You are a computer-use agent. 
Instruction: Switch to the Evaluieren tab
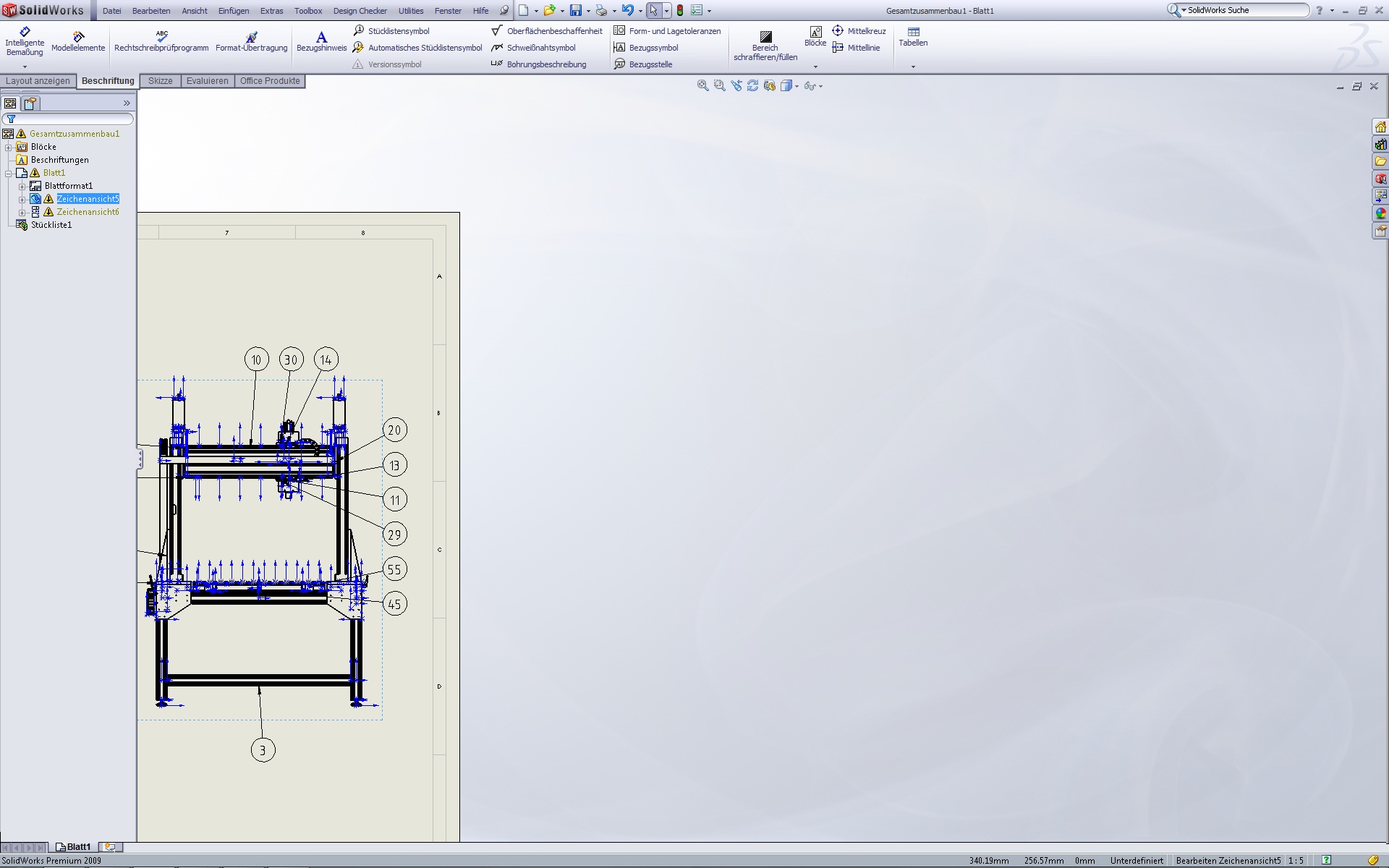click(207, 81)
